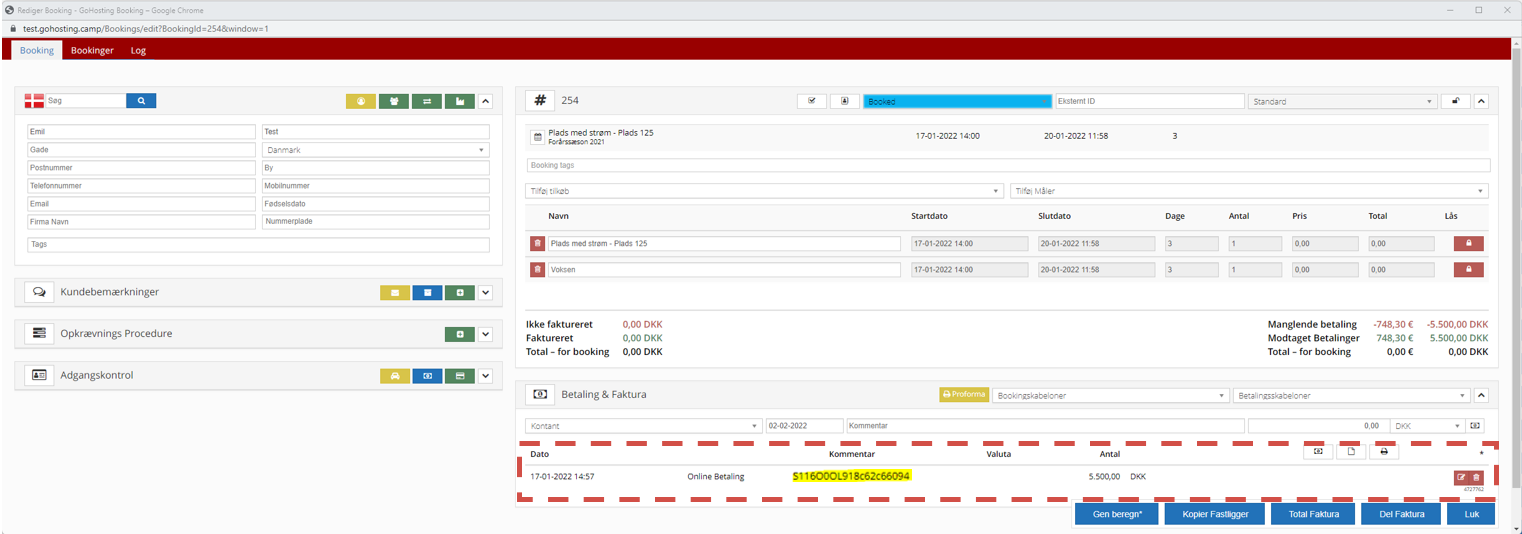This screenshot has height=534, width=1522.
Task: Click the green swap arrows icon
Action: tap(427, 101)
